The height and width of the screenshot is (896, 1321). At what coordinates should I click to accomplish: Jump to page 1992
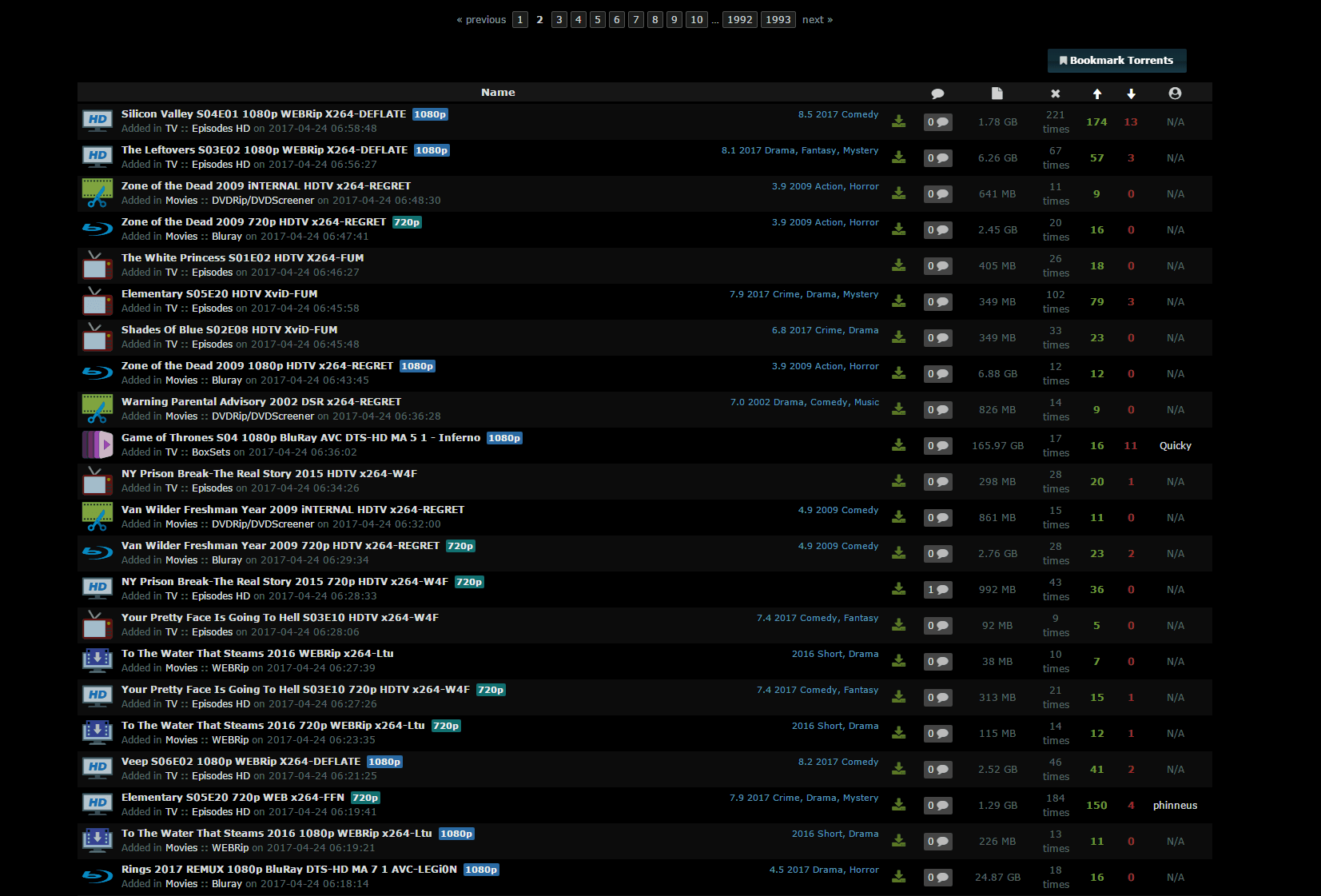tap(740, 20)
